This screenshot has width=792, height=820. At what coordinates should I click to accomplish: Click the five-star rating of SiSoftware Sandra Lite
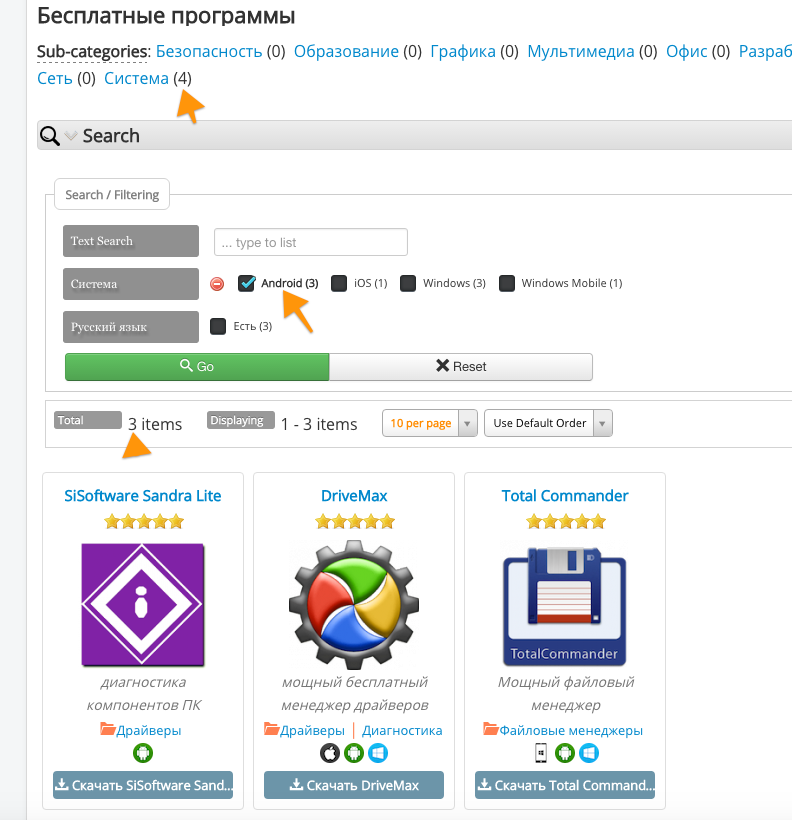coord(144,521)
